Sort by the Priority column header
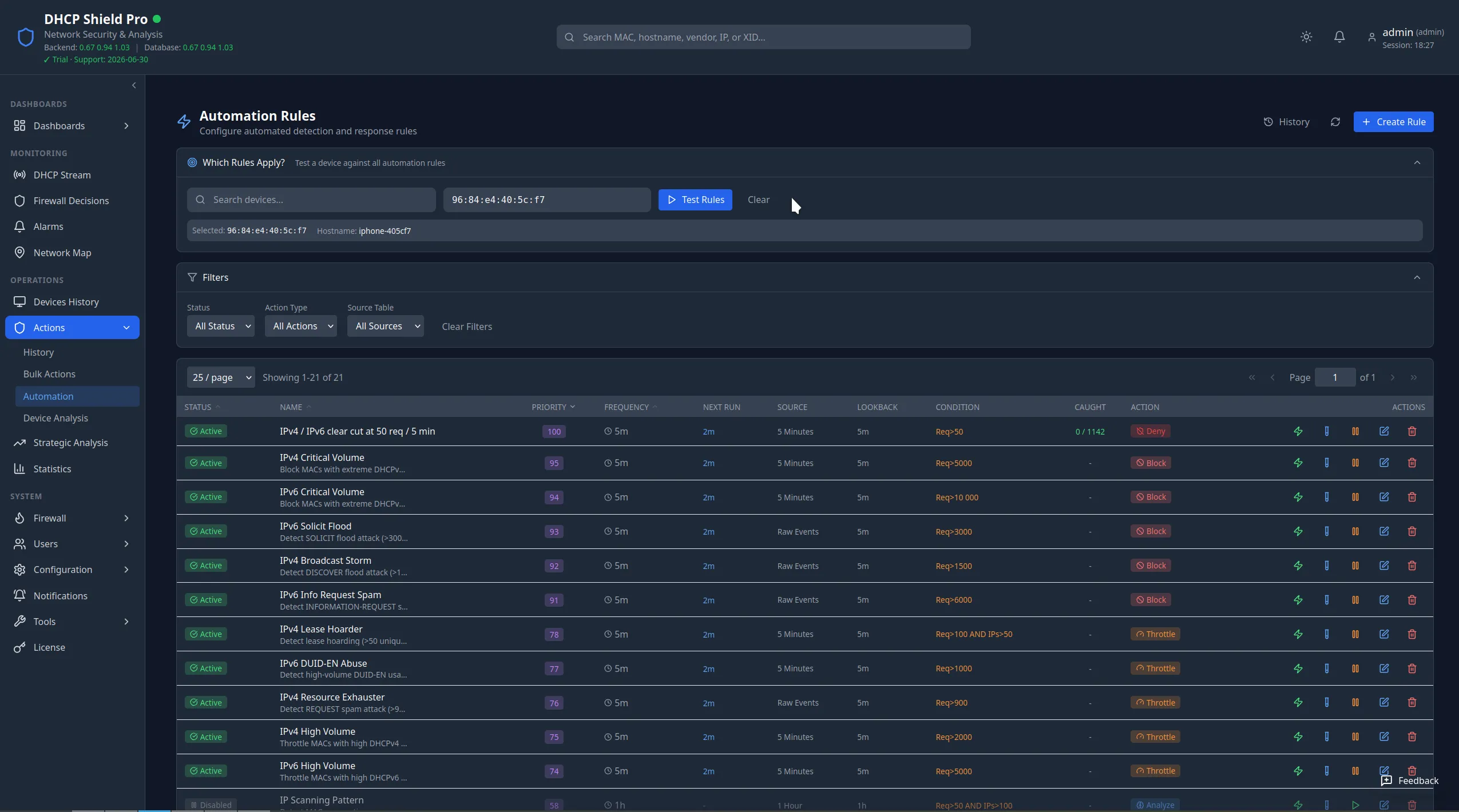 click(x=553, y=407)
